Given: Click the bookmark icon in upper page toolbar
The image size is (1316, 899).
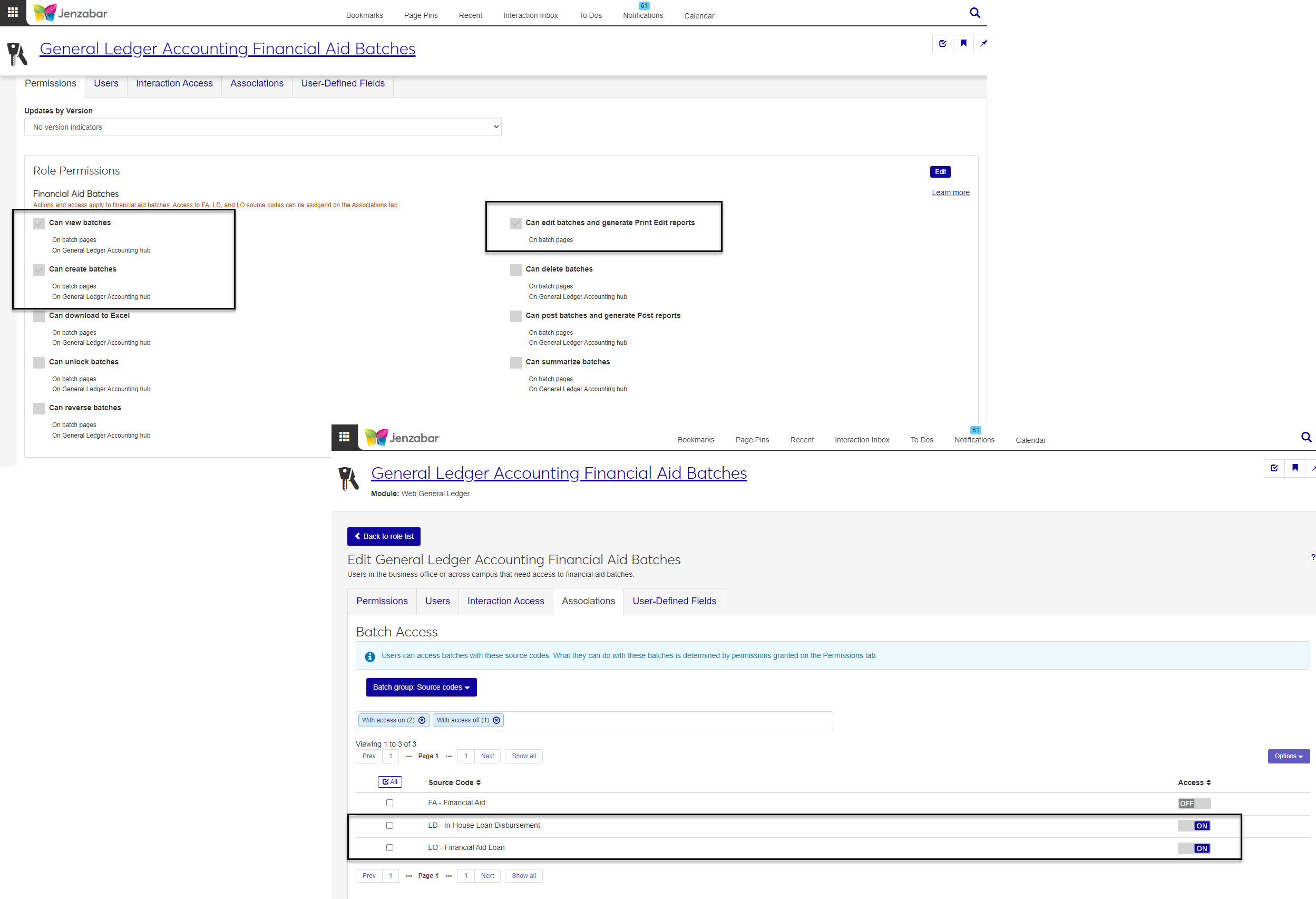Looking at the screenshot, I should [x=963, y=44].
